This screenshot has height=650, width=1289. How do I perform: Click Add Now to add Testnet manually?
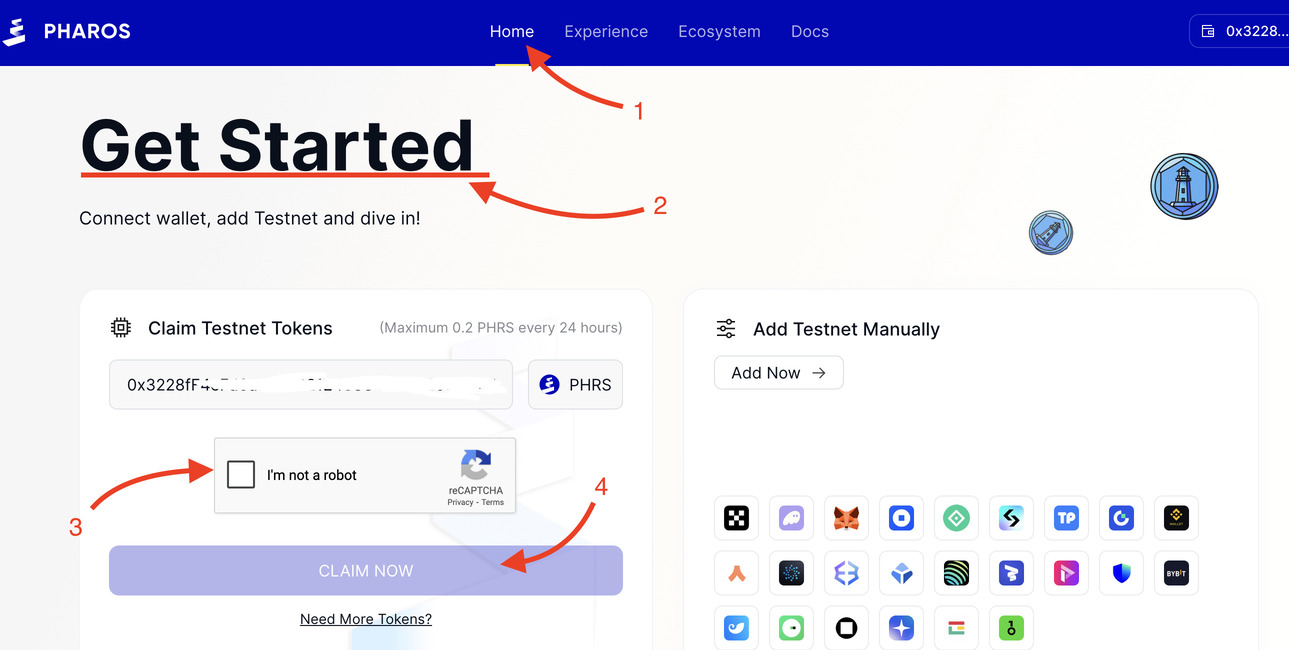point(778,372)
